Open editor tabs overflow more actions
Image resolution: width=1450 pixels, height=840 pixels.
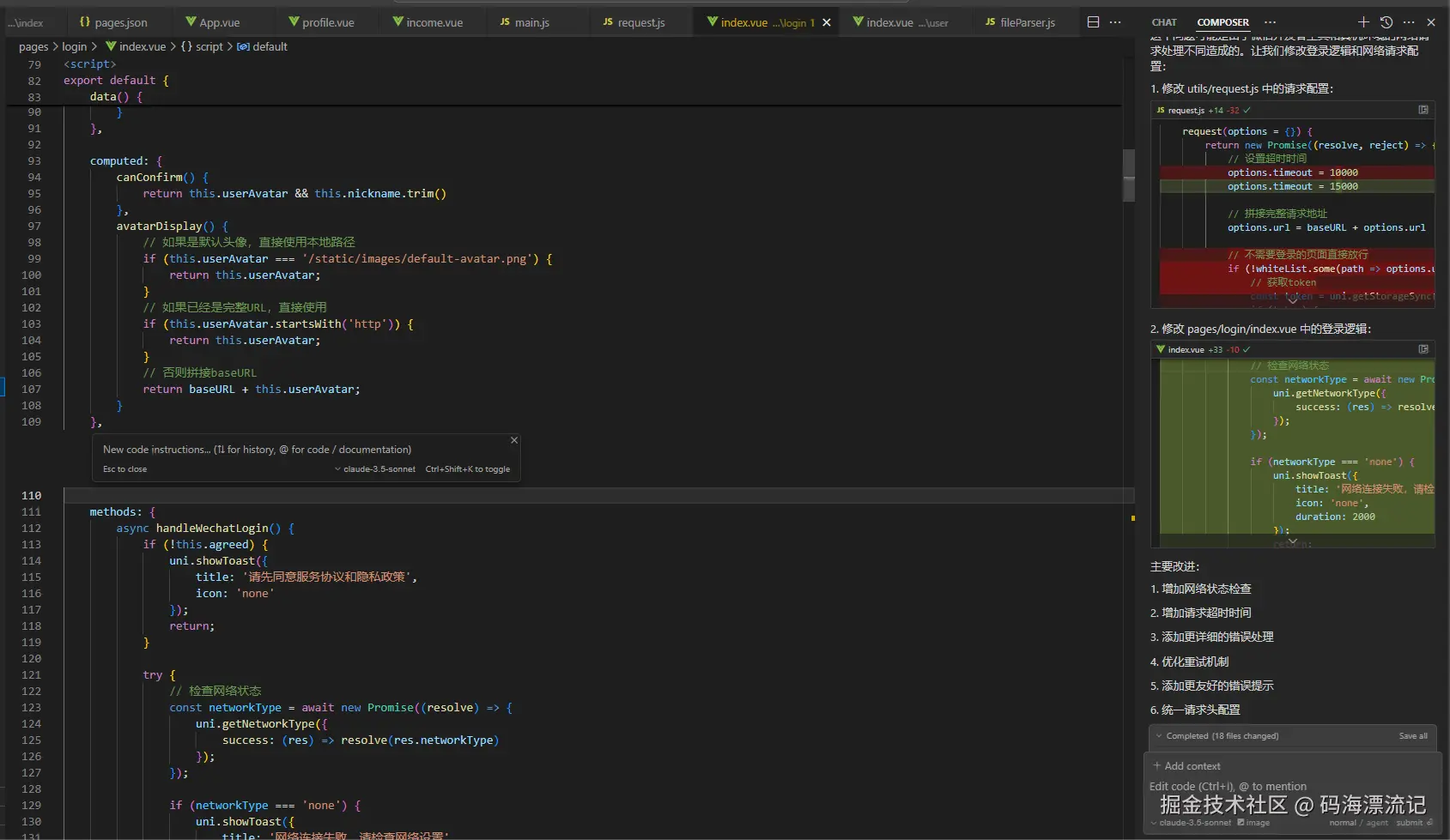pyautogui.click(x=1115, y=22)
